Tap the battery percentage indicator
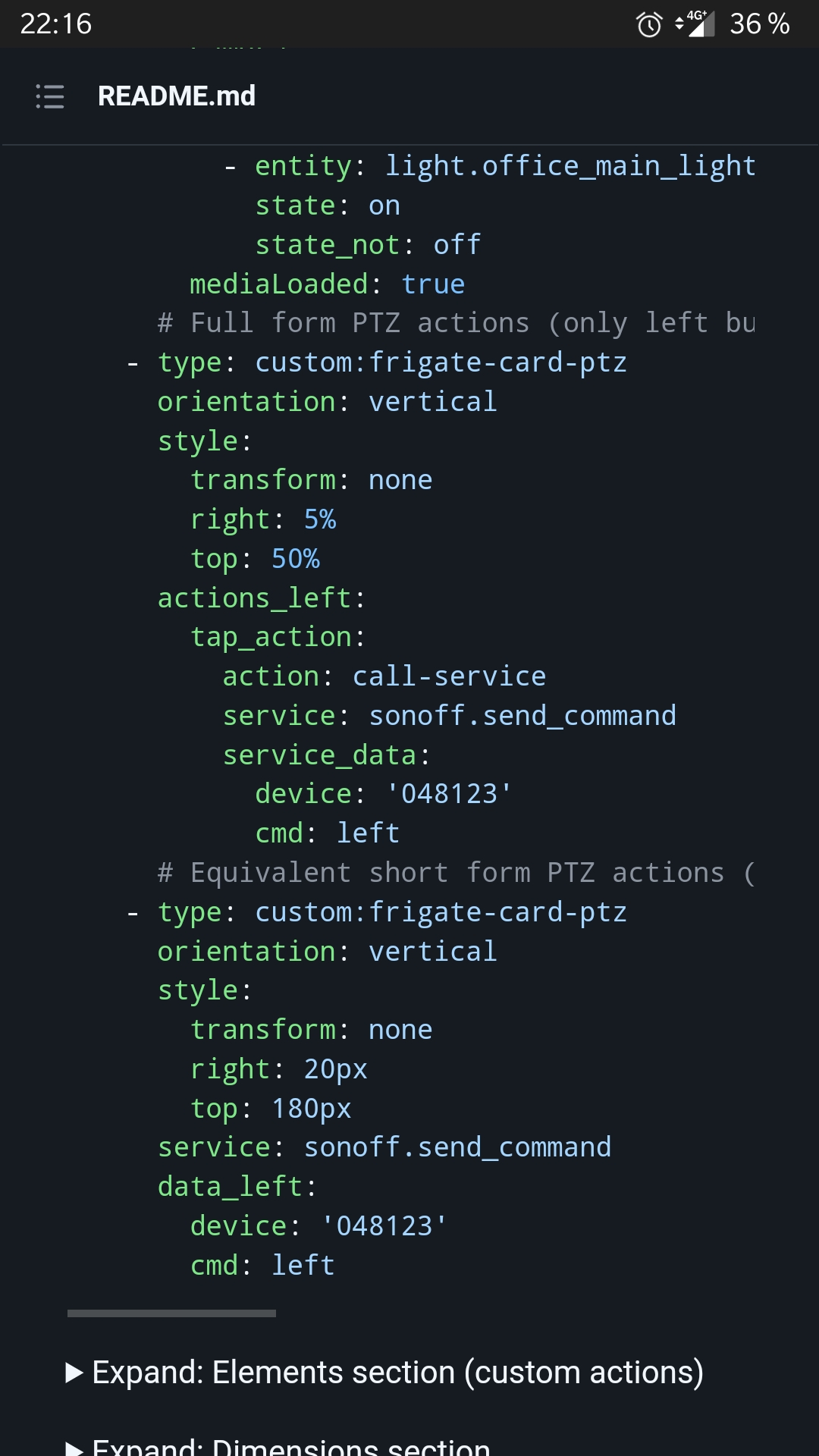 tap(759, 24)
